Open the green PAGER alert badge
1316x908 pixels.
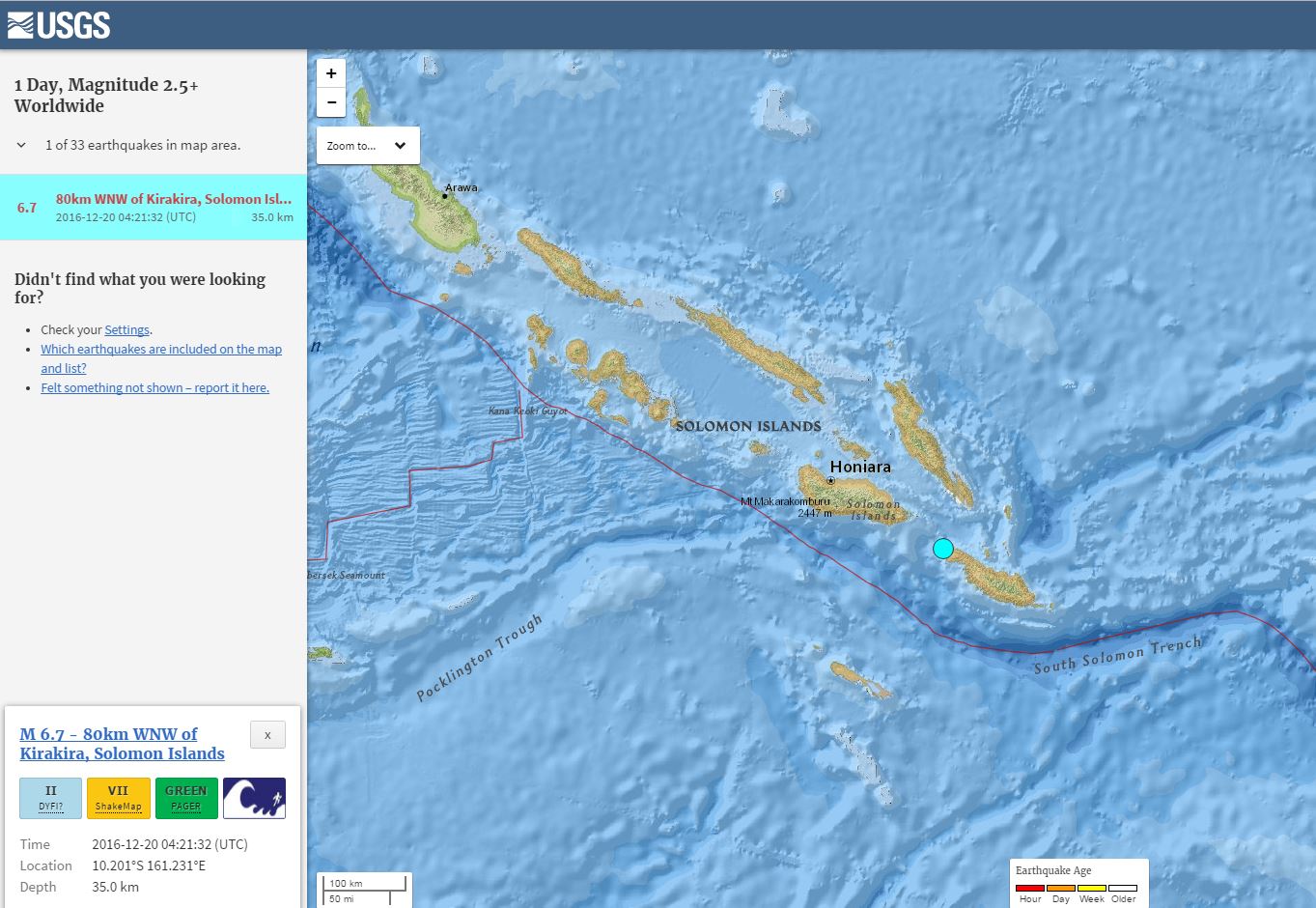pos(186,798)
